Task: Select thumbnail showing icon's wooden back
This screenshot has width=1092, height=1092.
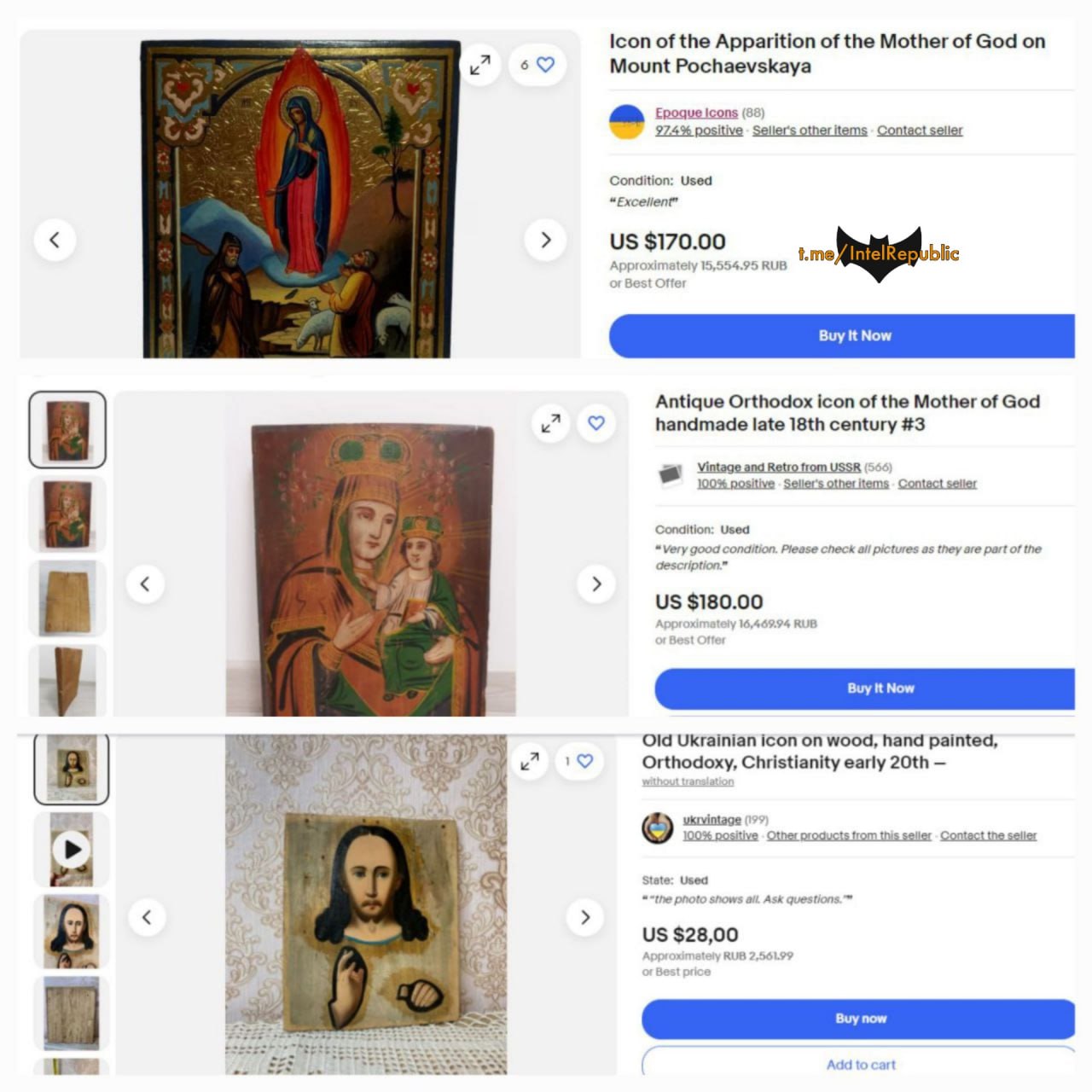Action: (67, 598)
